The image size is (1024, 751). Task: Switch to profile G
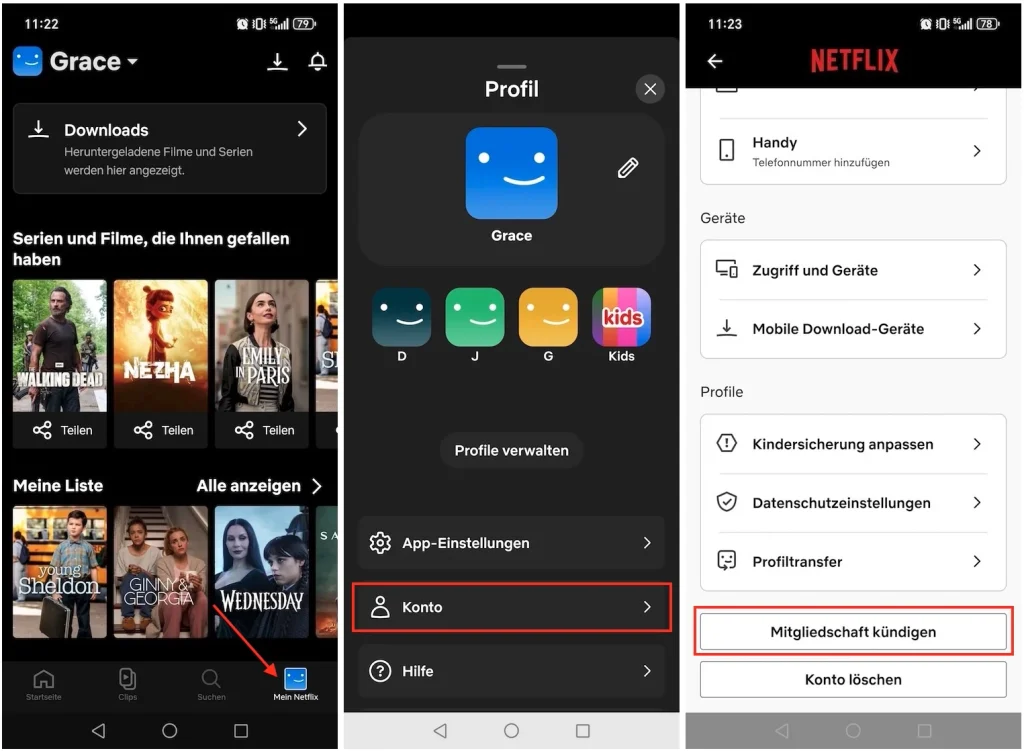pyautogui.click(x=548, y=317)
